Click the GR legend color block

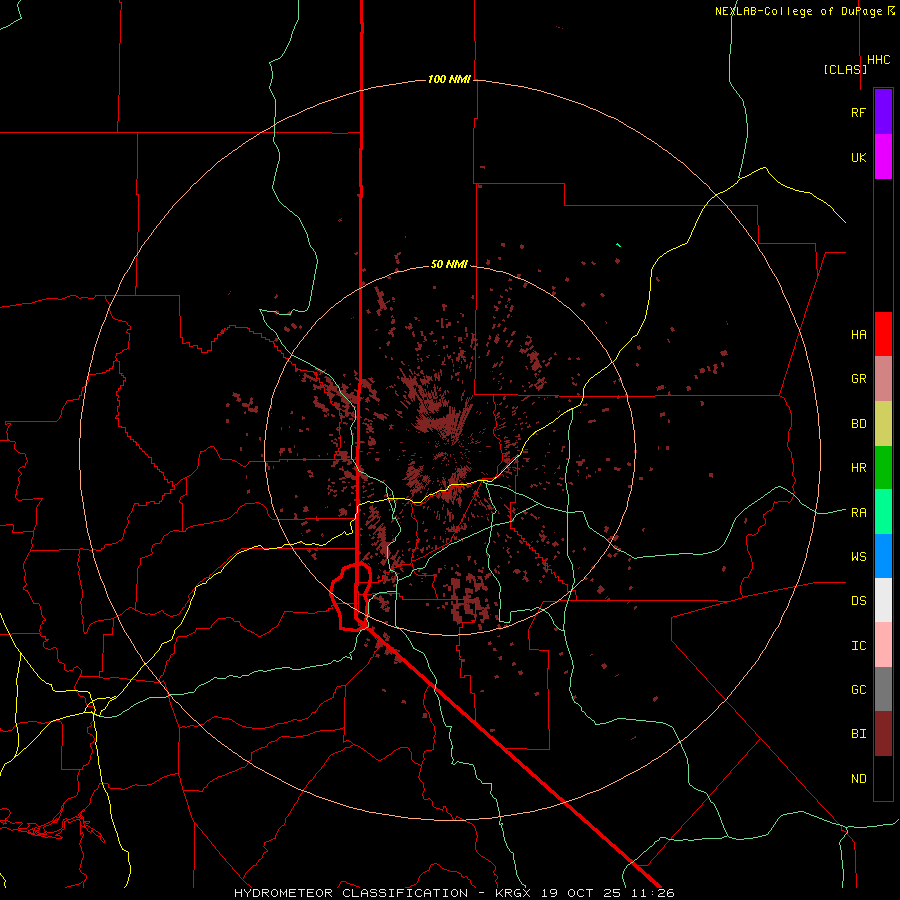tap(883, 379)
